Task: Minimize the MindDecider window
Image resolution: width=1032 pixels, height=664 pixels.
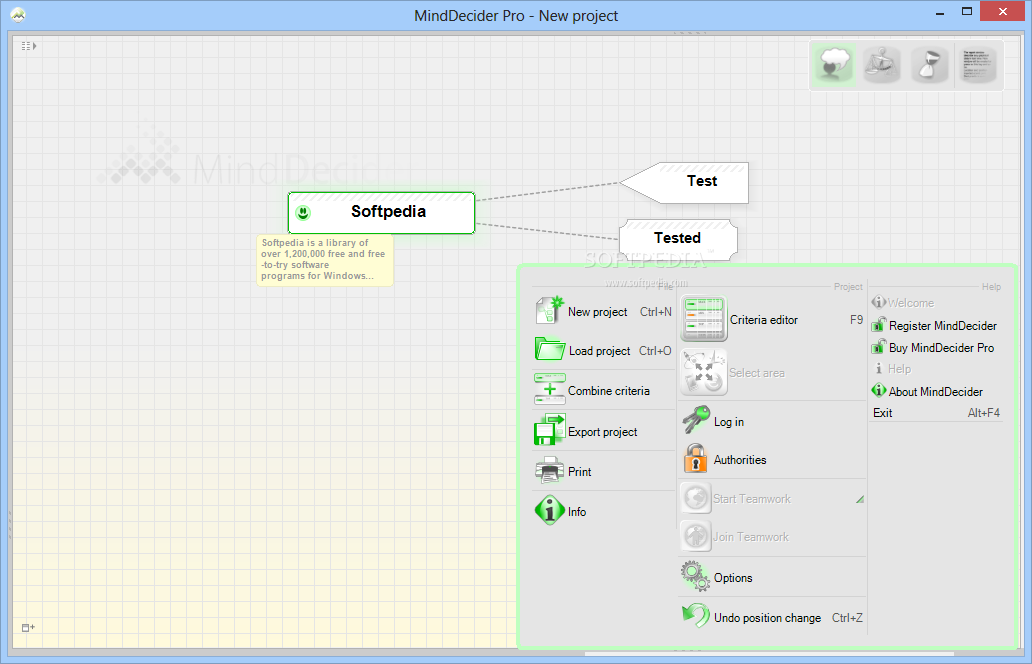Action: click(940, 12)
